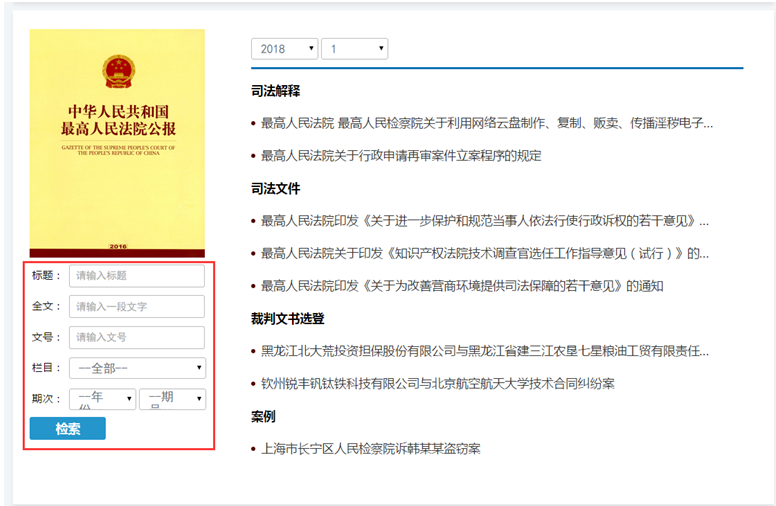This screenshot has height=506, width=776.
Task: Open the issue selector showing 1
Action: pyautogui.click(x=354, y=49)
